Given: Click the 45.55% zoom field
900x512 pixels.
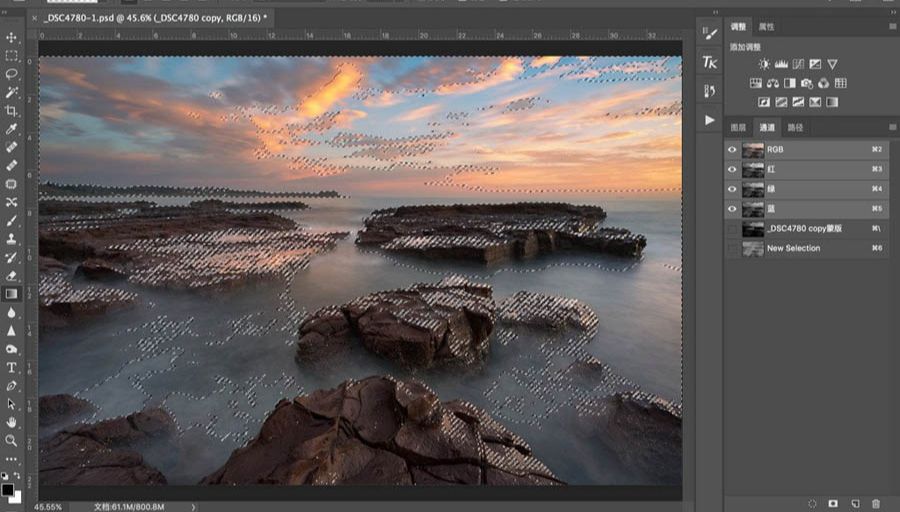Looking at the screenshot, I should coord(47,507).
